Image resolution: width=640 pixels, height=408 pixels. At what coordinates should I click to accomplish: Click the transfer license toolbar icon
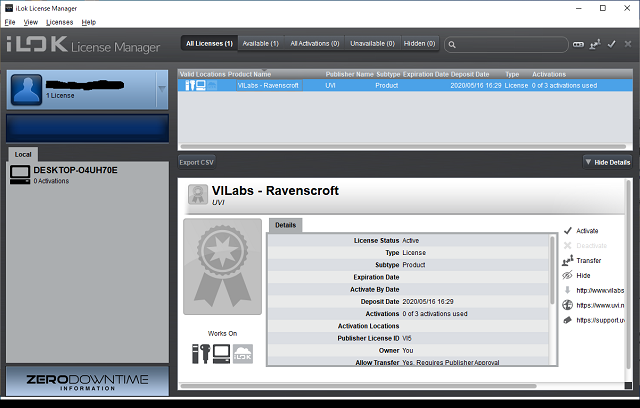click(595, 44)
